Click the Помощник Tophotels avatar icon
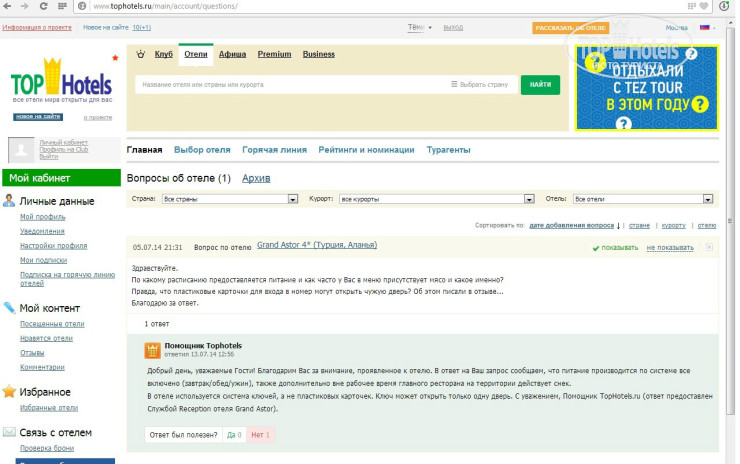This screenshot has width=740, height=464. [x=152, y=350]
